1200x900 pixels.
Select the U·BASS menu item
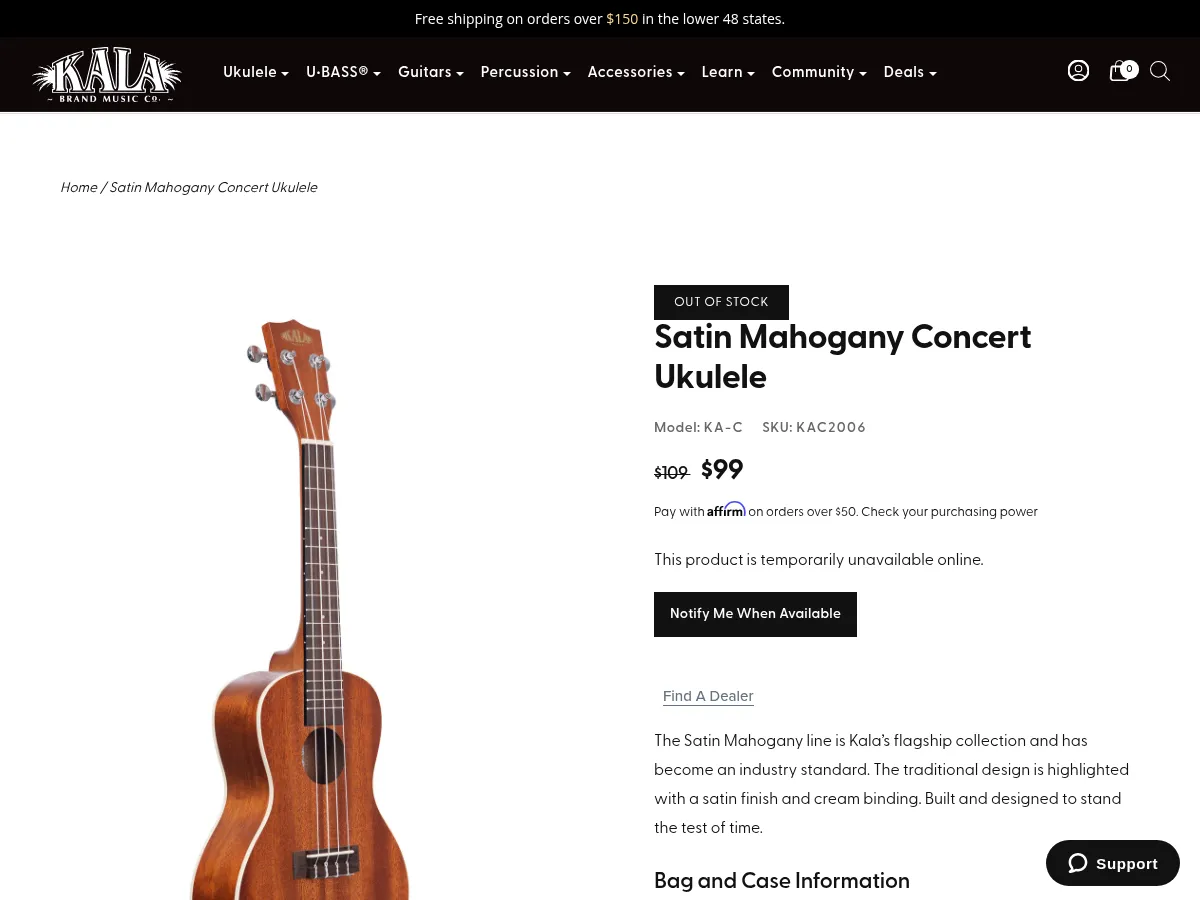click(337, 72)
